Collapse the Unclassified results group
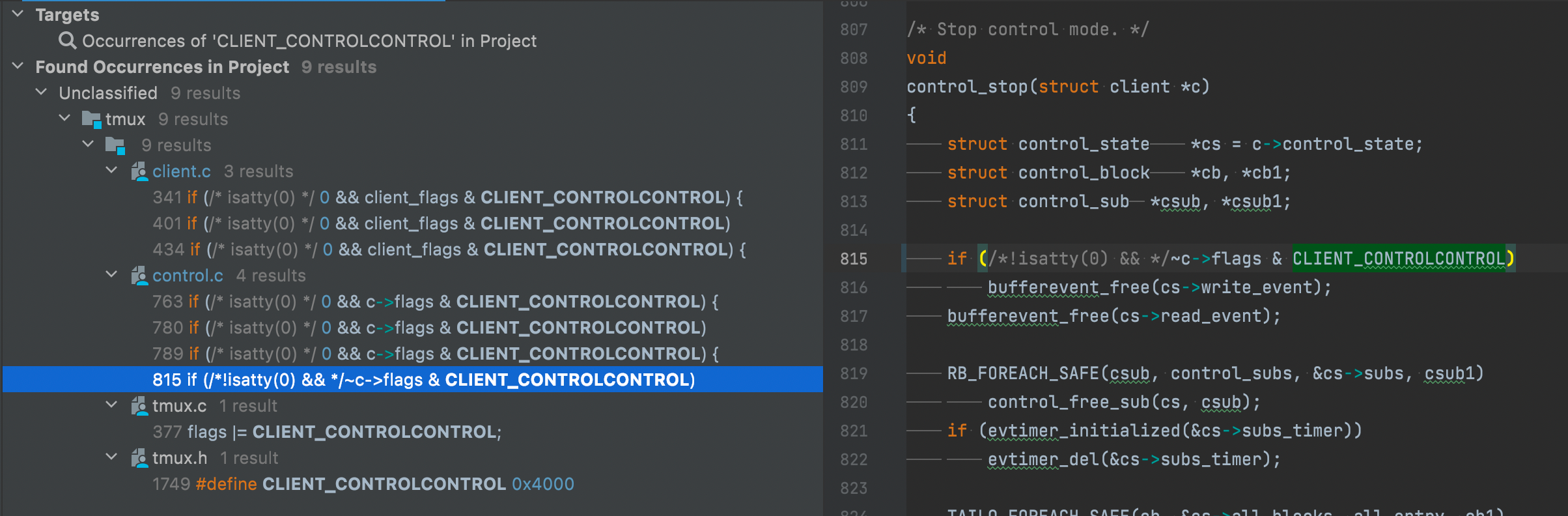This screenshot has height=516, width=1568. 40,92
